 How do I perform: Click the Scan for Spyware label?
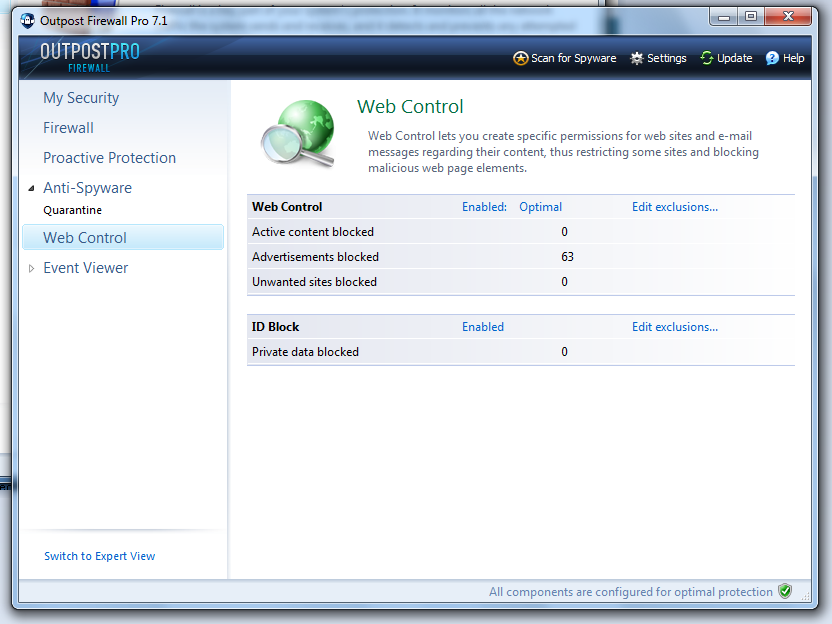(x=574, y=58)
